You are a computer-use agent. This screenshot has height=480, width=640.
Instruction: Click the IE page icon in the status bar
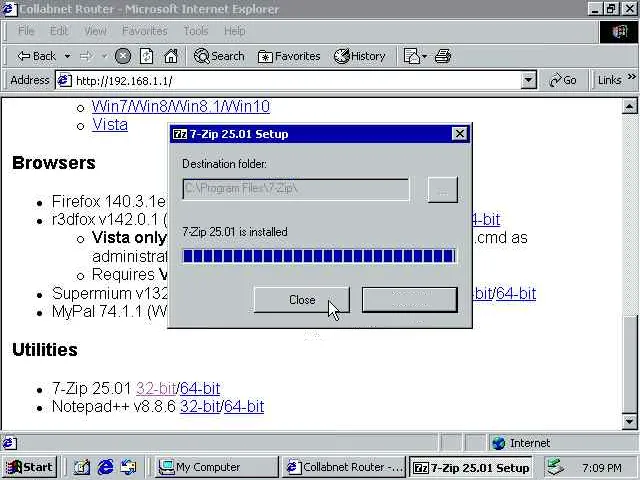point(10,443)
